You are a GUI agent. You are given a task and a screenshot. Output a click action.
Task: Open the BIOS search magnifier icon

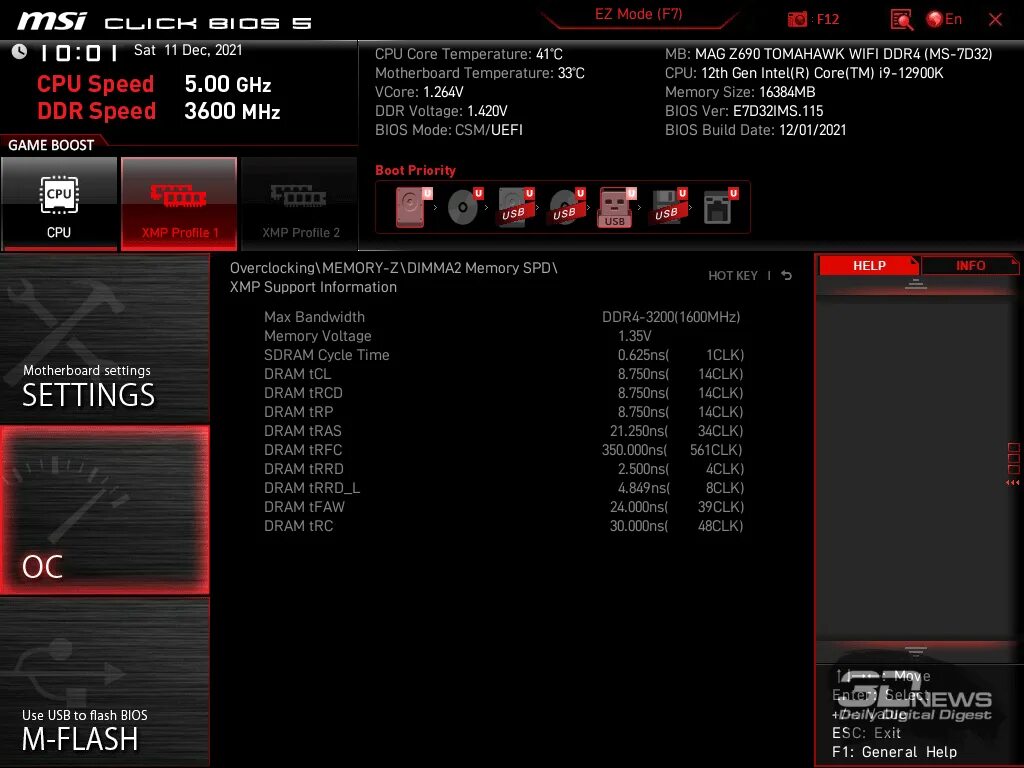click(x=902, y=20)
